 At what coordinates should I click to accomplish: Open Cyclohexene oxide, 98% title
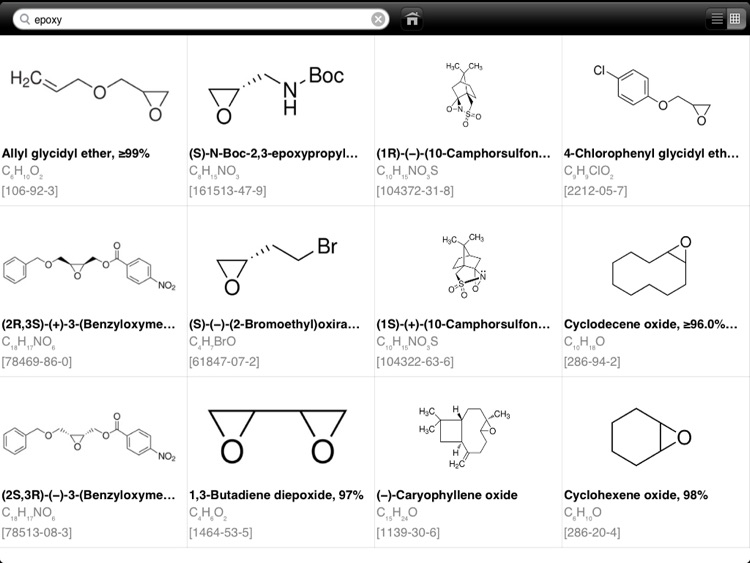tap(636, 495)
